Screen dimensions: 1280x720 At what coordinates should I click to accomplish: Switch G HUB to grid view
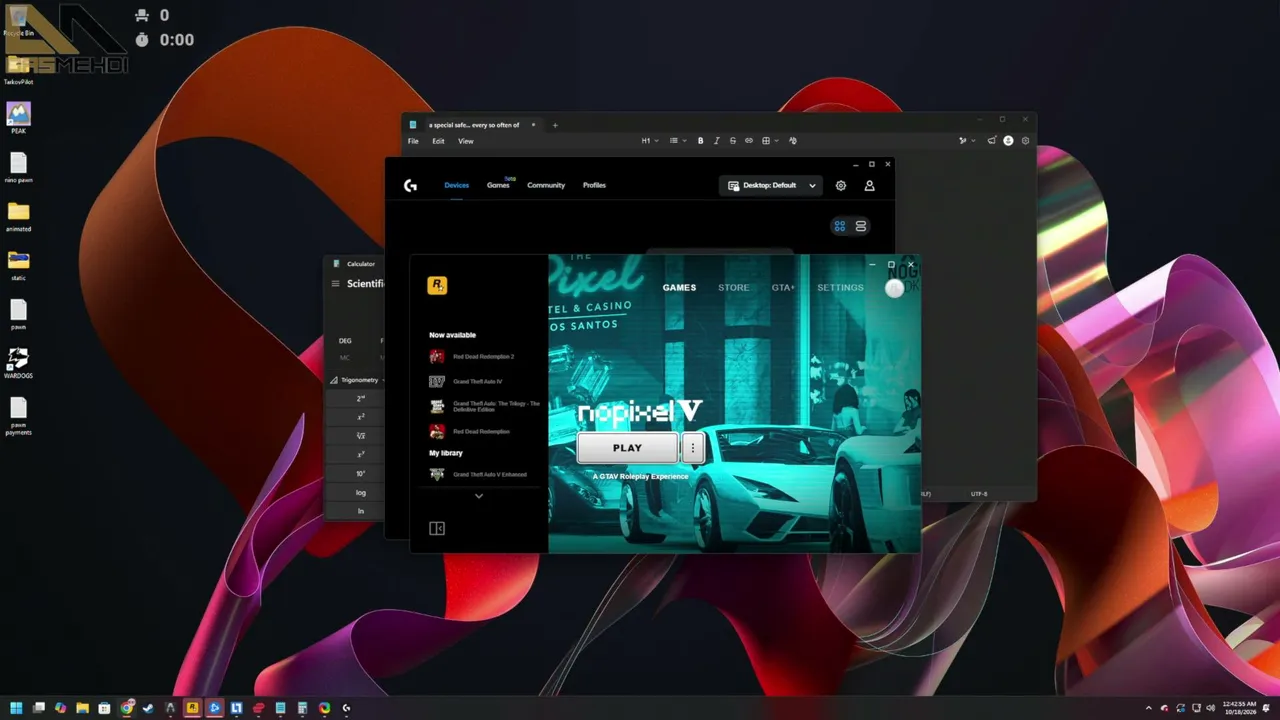[x=840, y=226]
